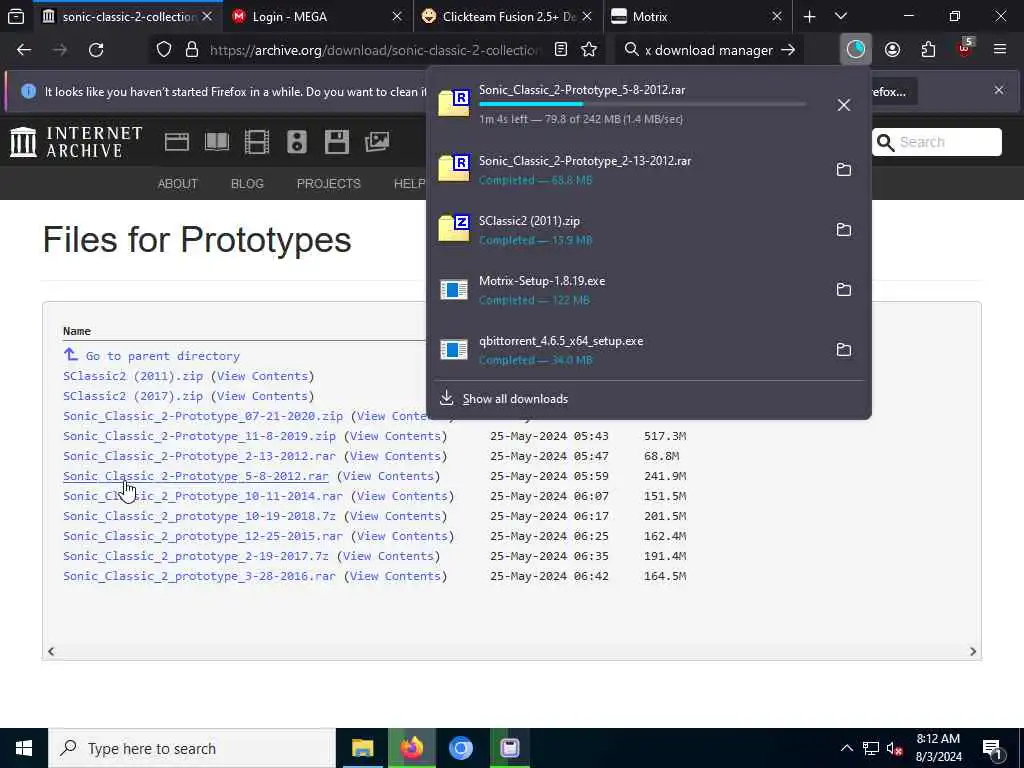Submit search with the arrow button
The height and width of the screenshot is (768, 1024).
pos(788,50)
